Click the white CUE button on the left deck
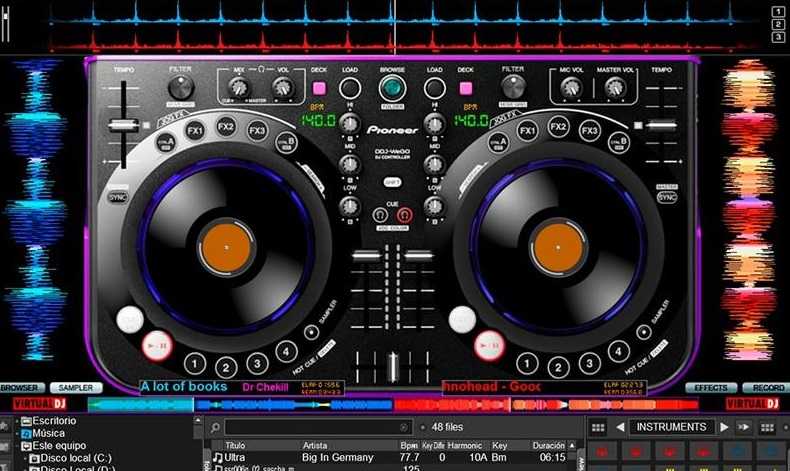Image resolution: width=790 pixels, height=471 pixels. (x=130, y=319)
